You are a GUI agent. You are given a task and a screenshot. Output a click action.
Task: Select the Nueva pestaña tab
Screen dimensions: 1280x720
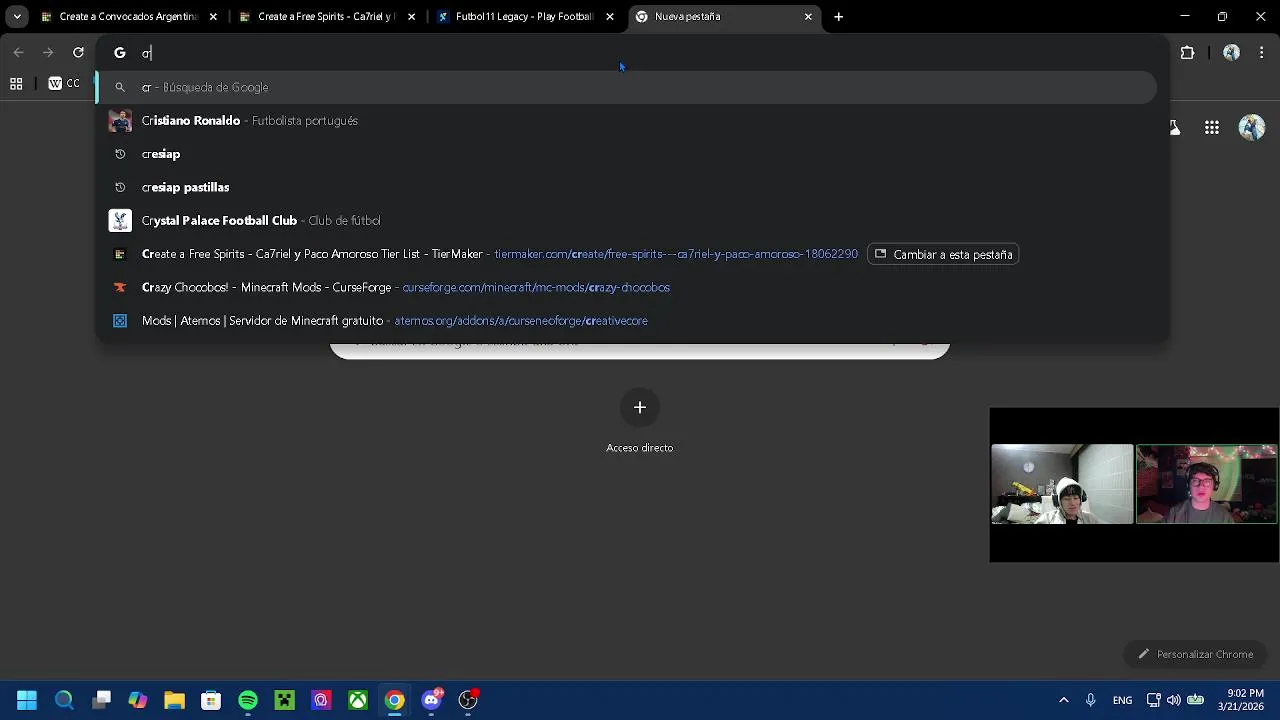pos(724,16)
